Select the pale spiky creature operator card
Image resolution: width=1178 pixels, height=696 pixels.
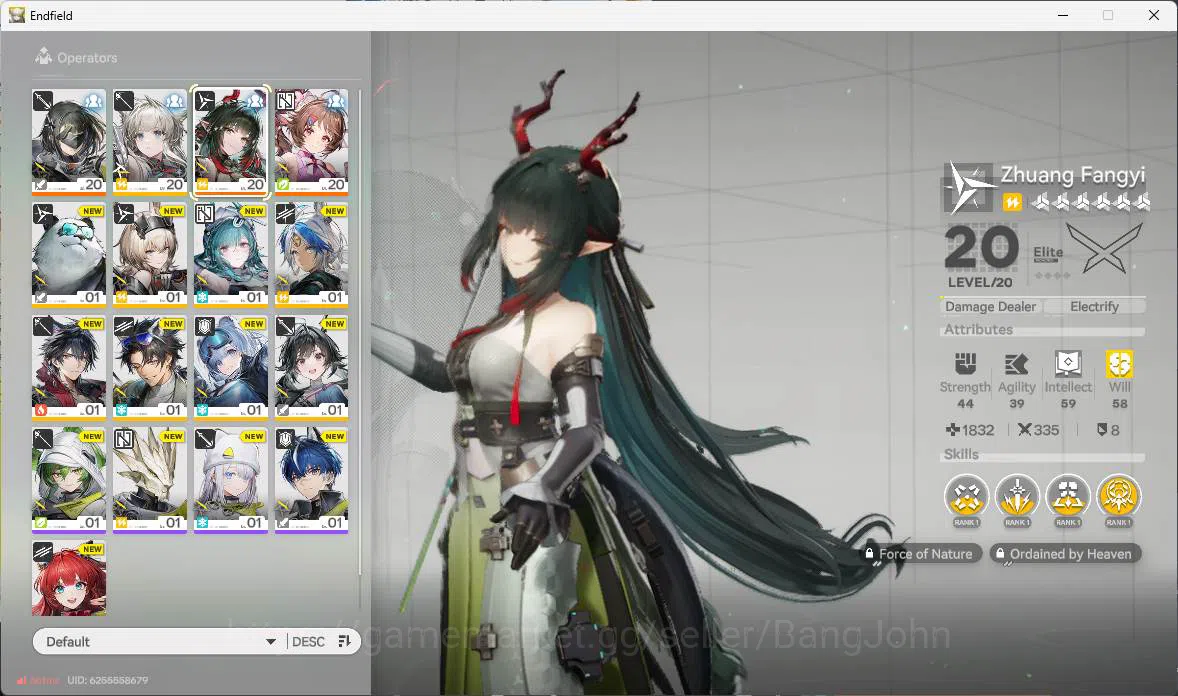click(x=150, y=480)
